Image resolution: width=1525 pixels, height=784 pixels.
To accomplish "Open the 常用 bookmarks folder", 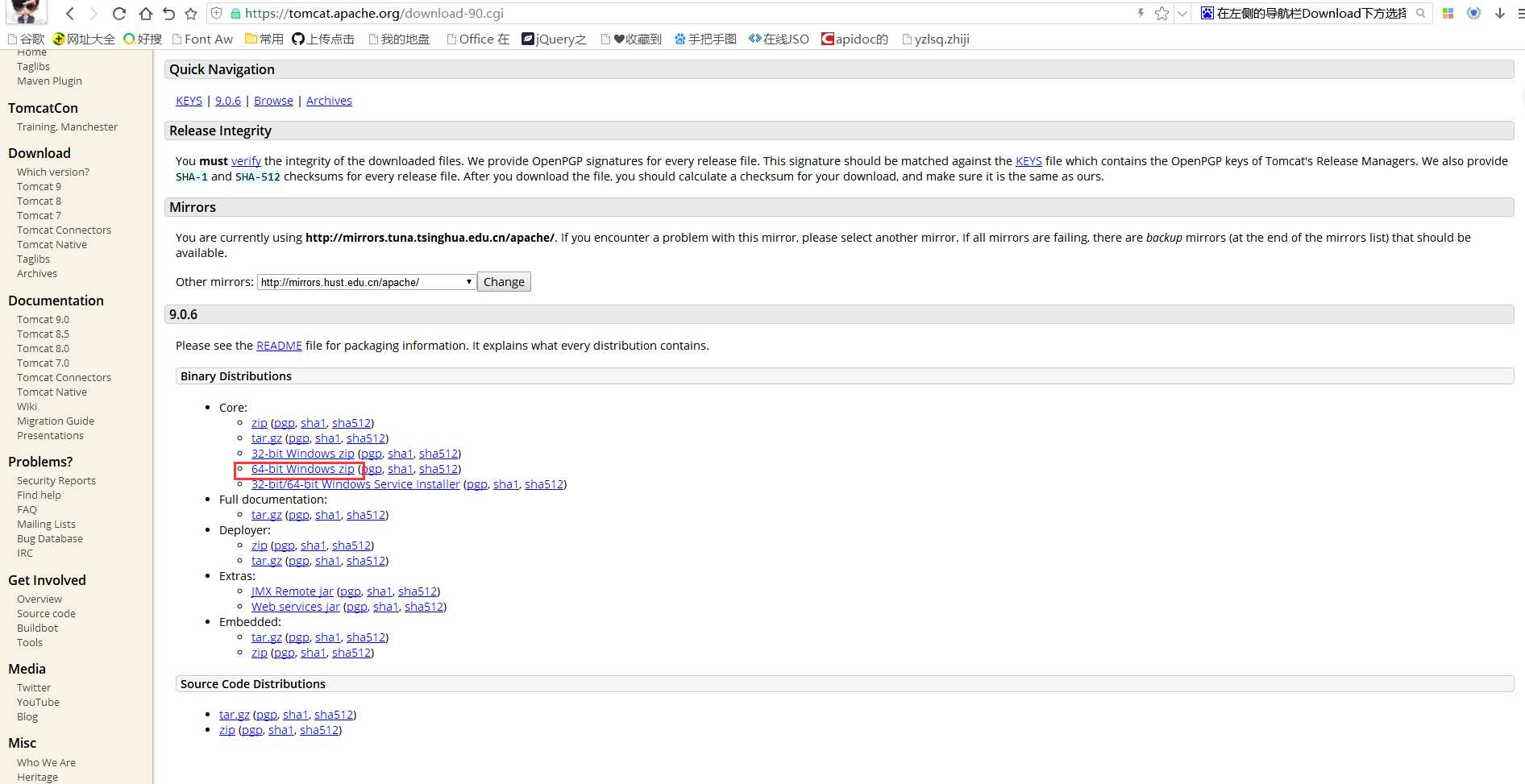I will 264,39.
